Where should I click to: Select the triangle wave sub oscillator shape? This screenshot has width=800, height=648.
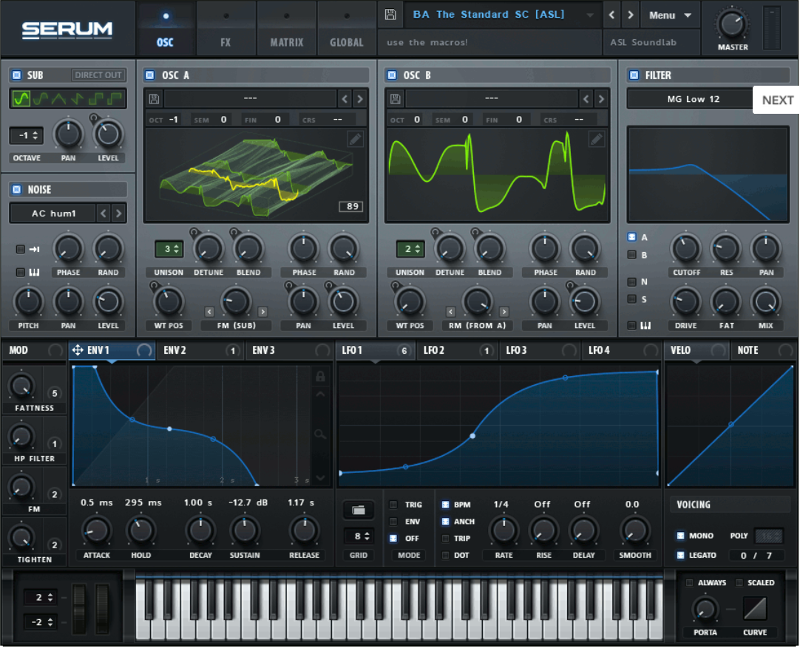59,98
